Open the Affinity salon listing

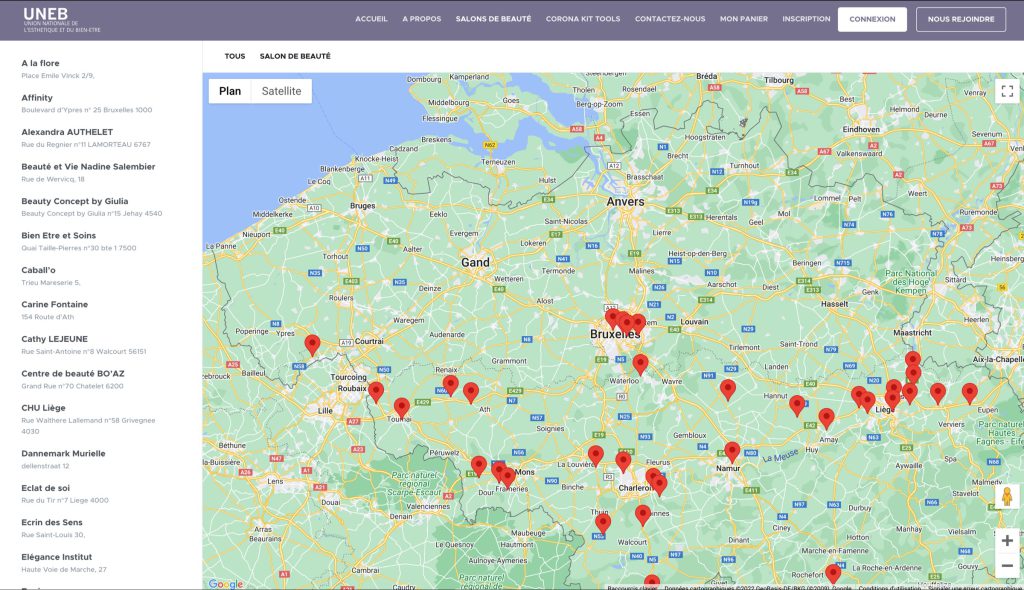pos(37,98)
